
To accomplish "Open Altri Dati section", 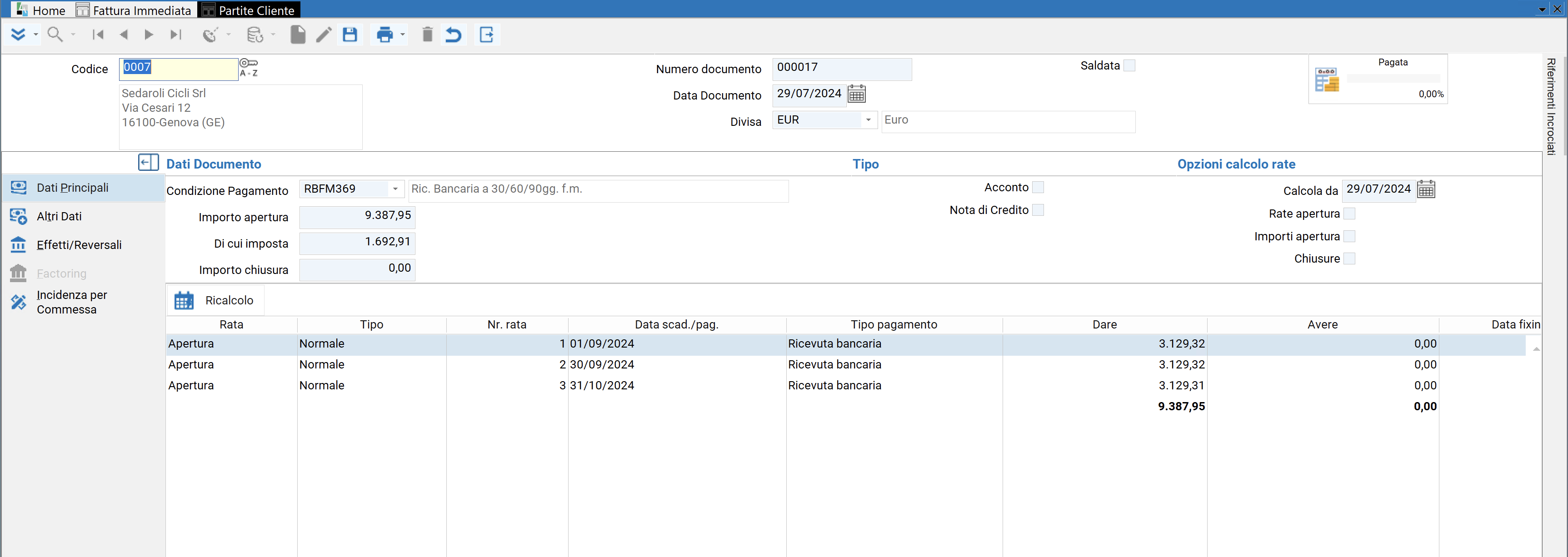I will [x=83, y=216].
